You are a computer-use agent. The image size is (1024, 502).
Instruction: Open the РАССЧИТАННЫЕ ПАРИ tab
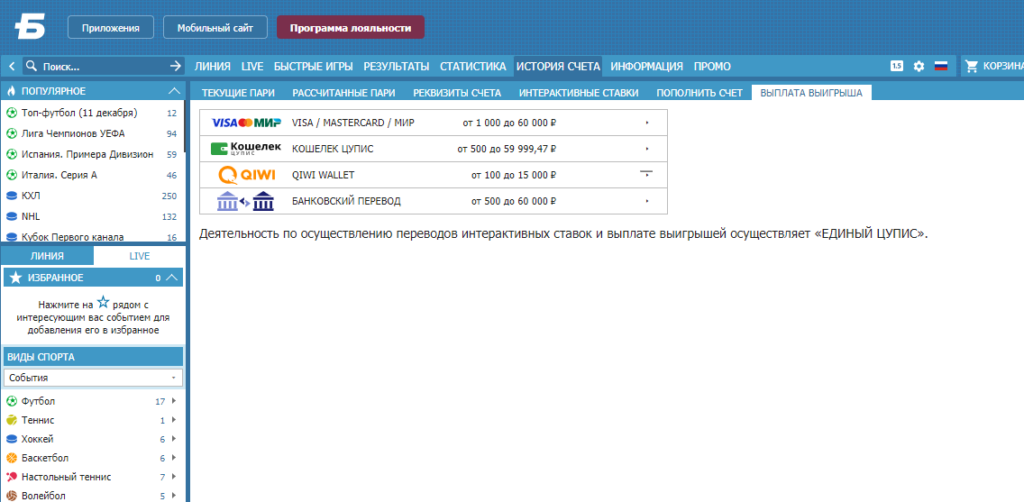coord(344,93)
